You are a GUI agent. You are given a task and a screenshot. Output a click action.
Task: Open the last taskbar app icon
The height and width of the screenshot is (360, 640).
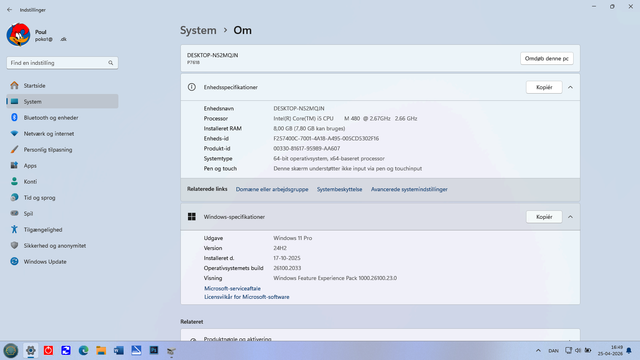171,351
